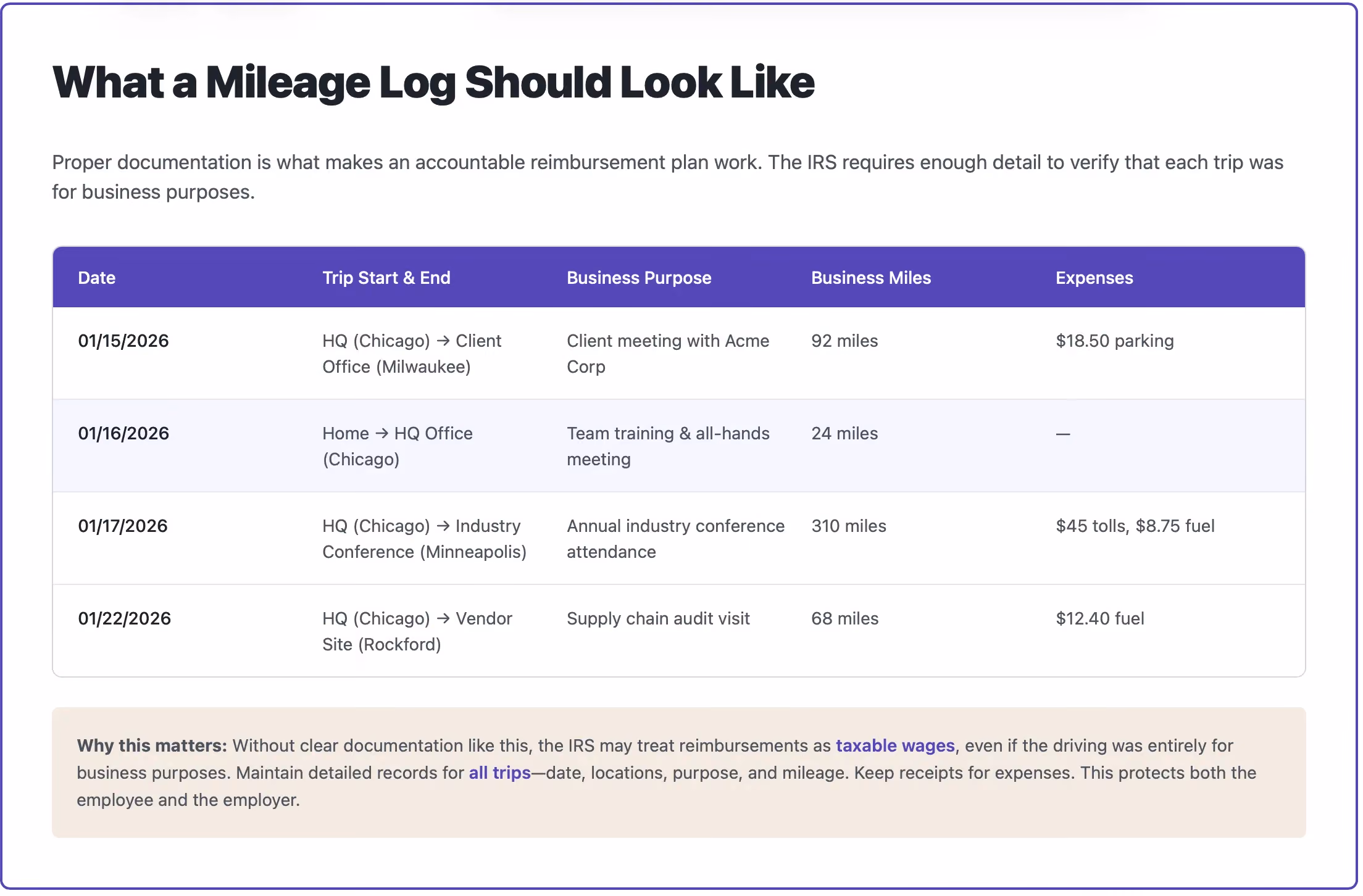The image size is (1363, 896).
Task: Click the Date column header
Action: 97,278
